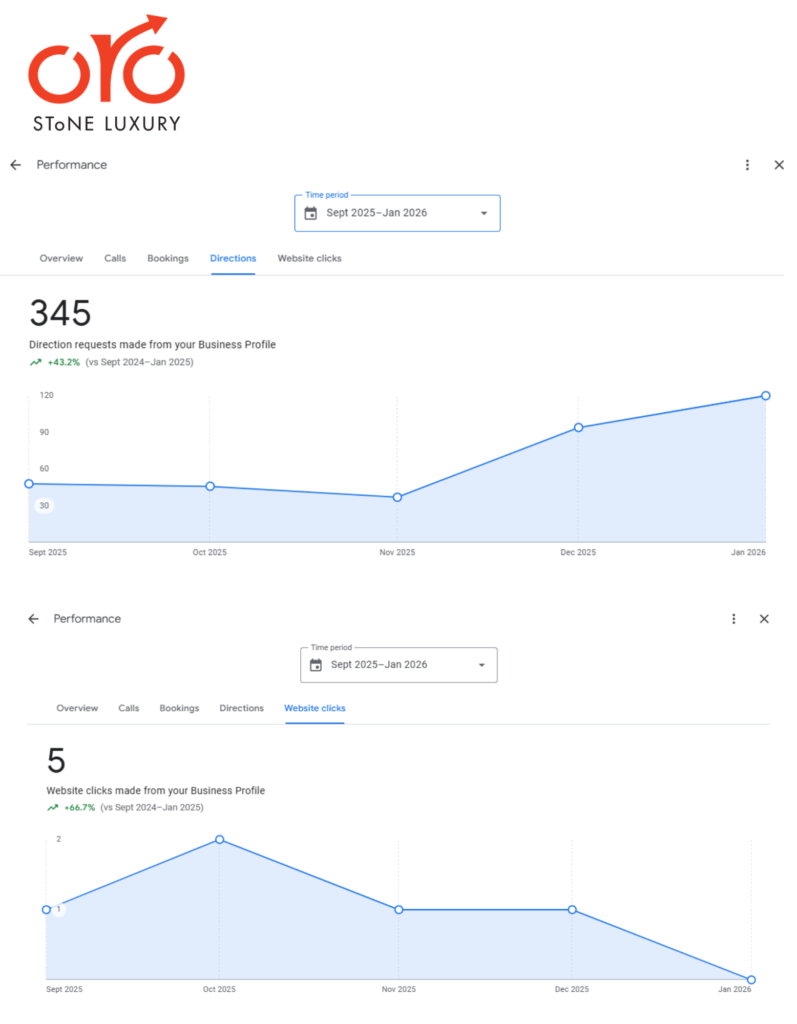Open three-dot menu in Website clicks panel
Image resolution: width=797 pixels, height=1024 pixels.
pos(734,618)
